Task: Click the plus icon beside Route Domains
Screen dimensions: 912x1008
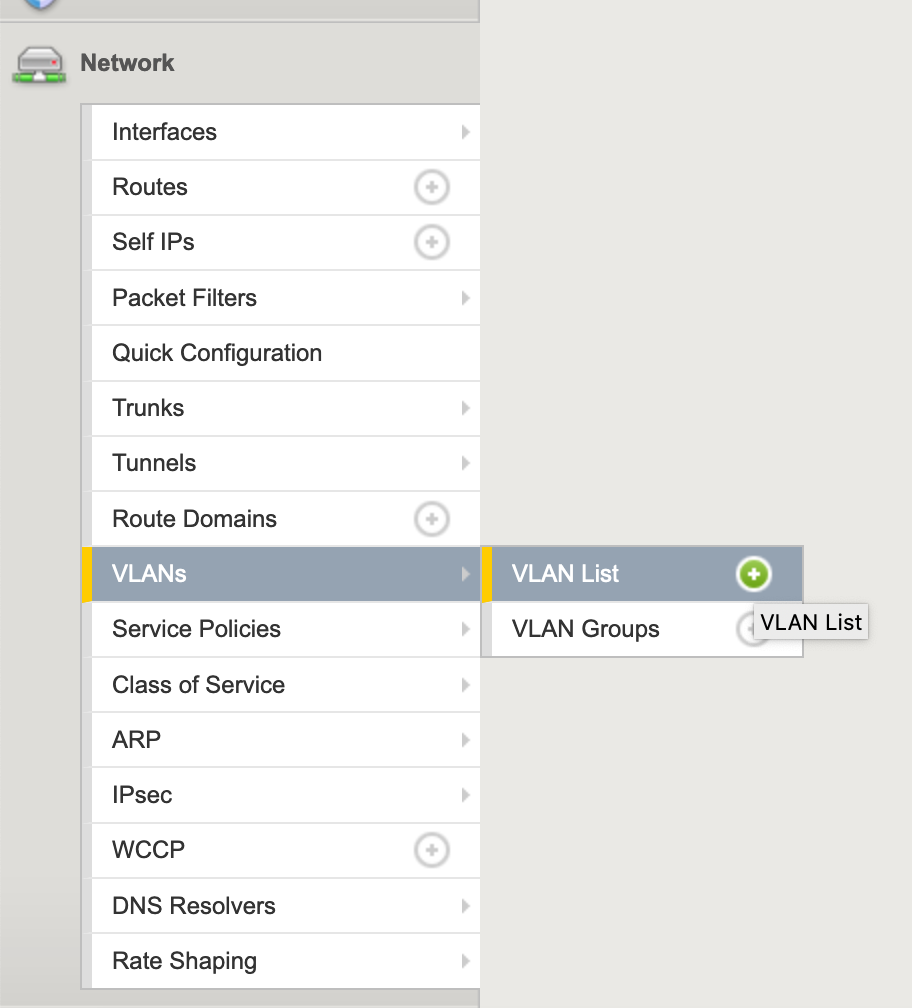Action: pyautogui.click(x=431, y=519)
